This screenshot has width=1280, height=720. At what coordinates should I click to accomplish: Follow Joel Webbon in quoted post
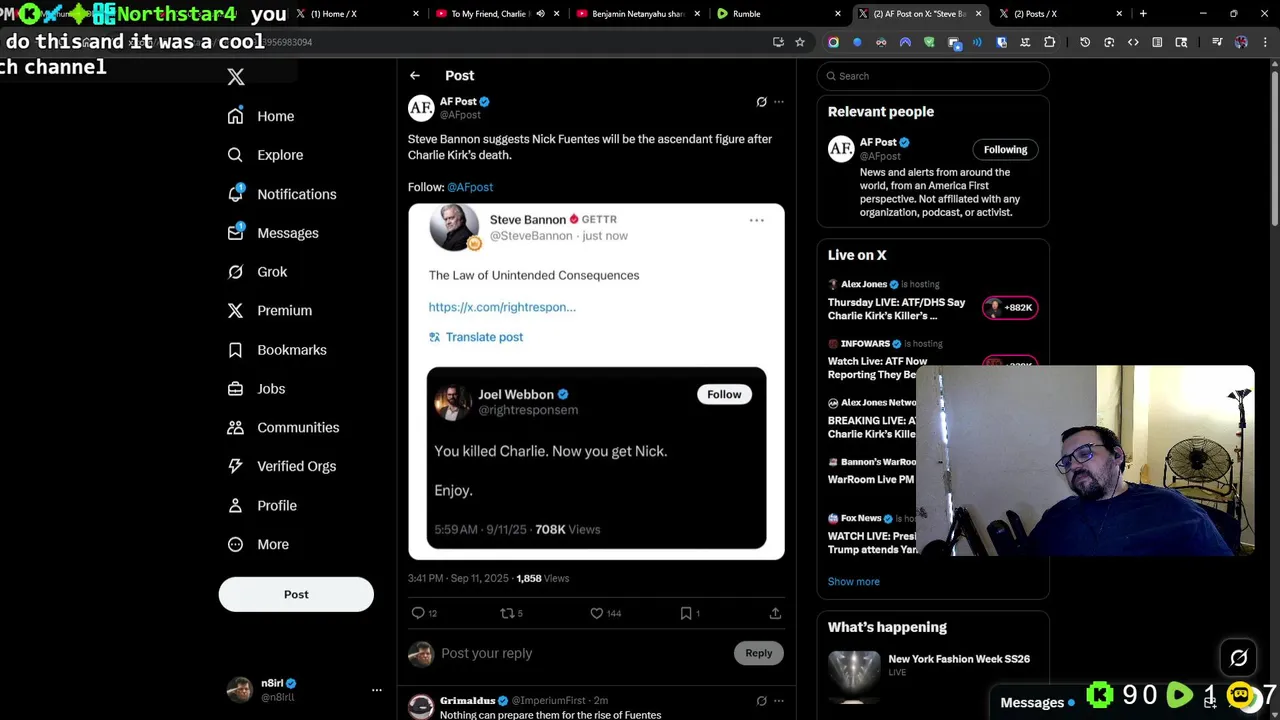(724, 394)
